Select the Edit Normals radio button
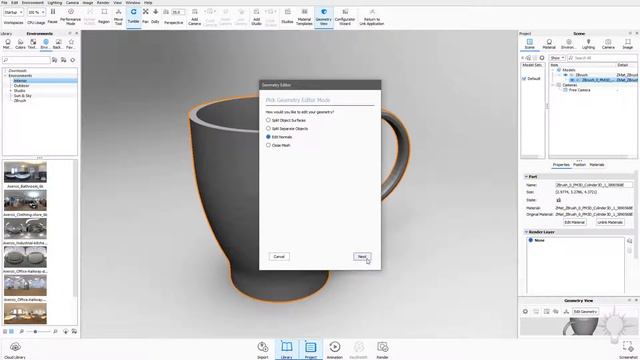The image size is (640, 360). pyautogui.click(x=268, y=137)
